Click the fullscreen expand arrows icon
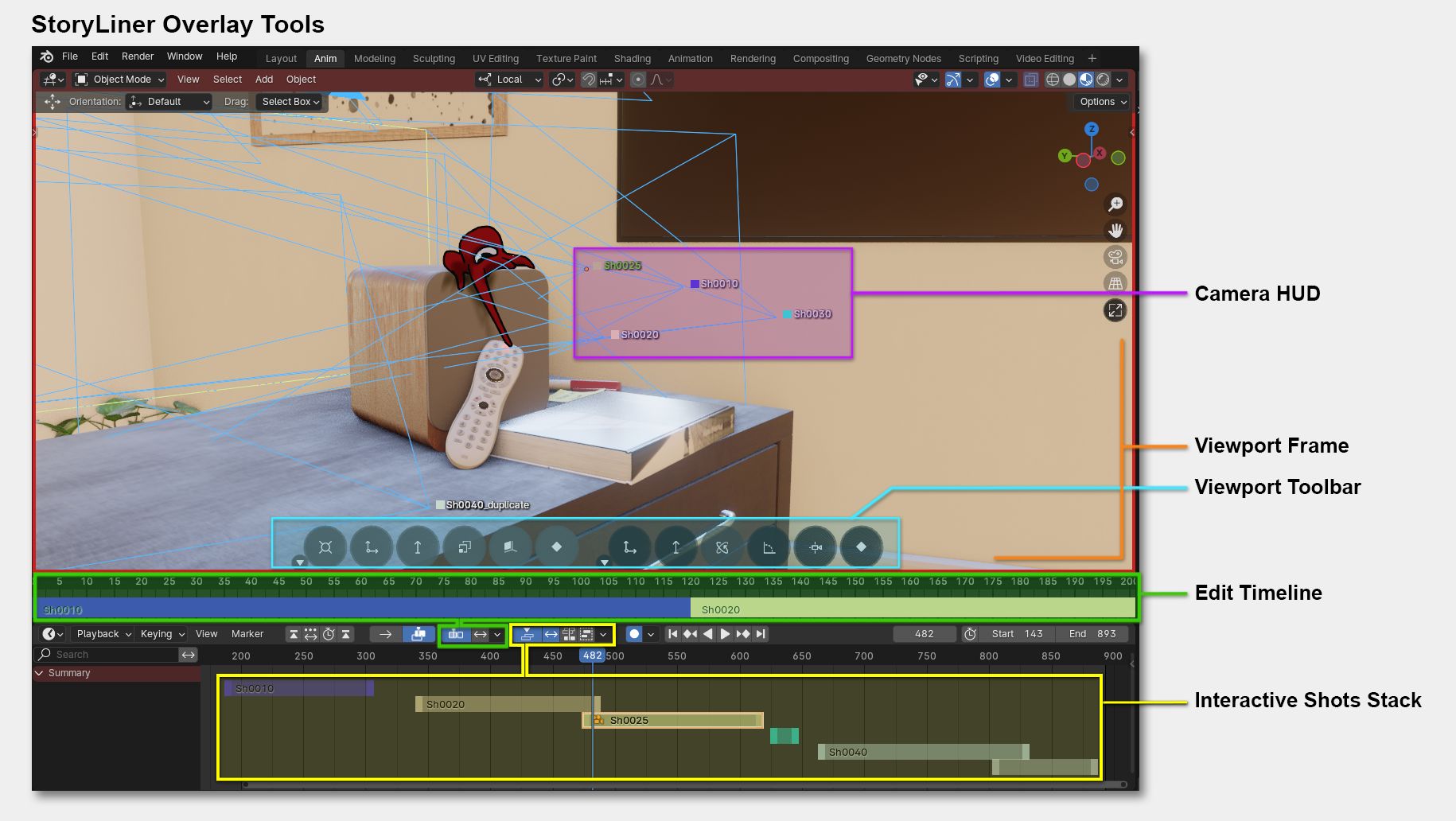The image size is (1456, 821). coord(1115,310)
